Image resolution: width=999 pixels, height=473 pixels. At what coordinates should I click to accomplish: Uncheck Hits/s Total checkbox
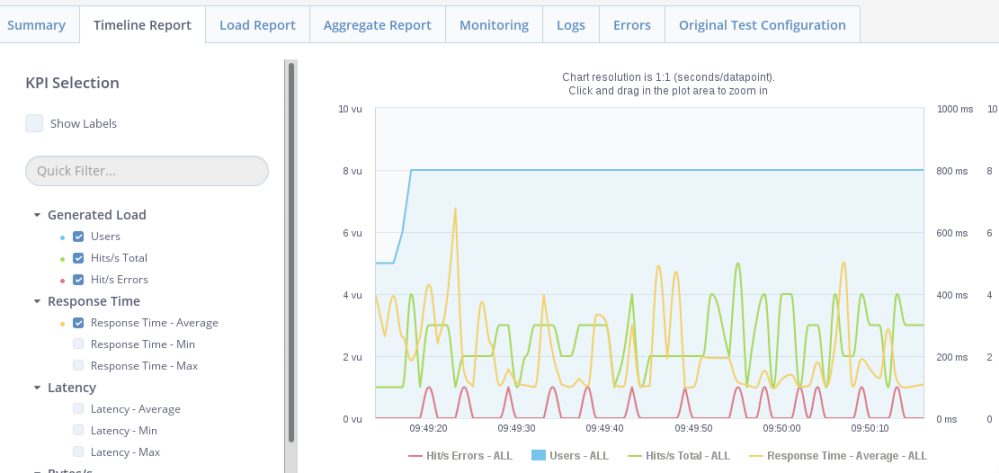click(x=78, y=258)
